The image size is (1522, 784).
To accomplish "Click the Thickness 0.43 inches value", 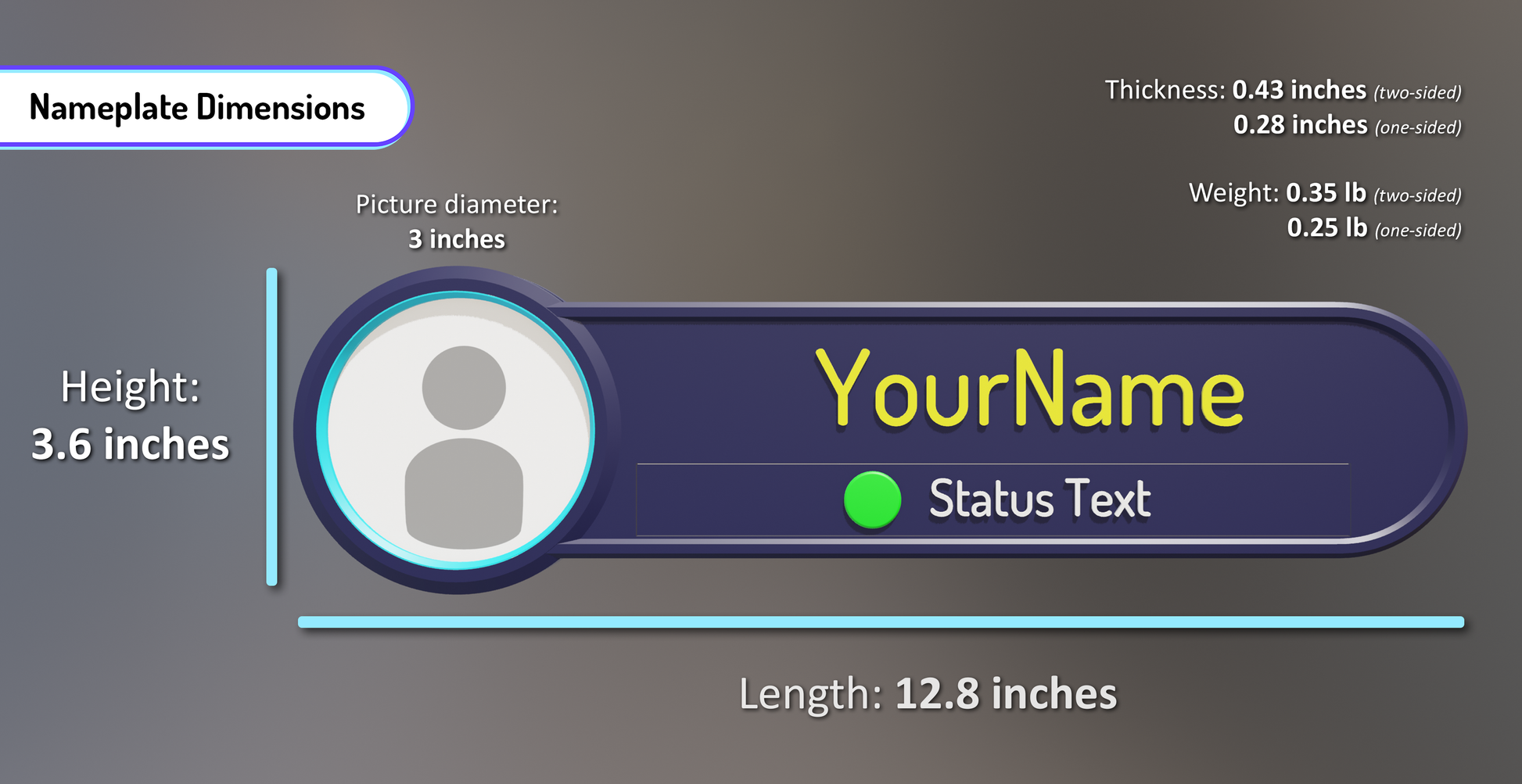I will (x=1299, y=91).
